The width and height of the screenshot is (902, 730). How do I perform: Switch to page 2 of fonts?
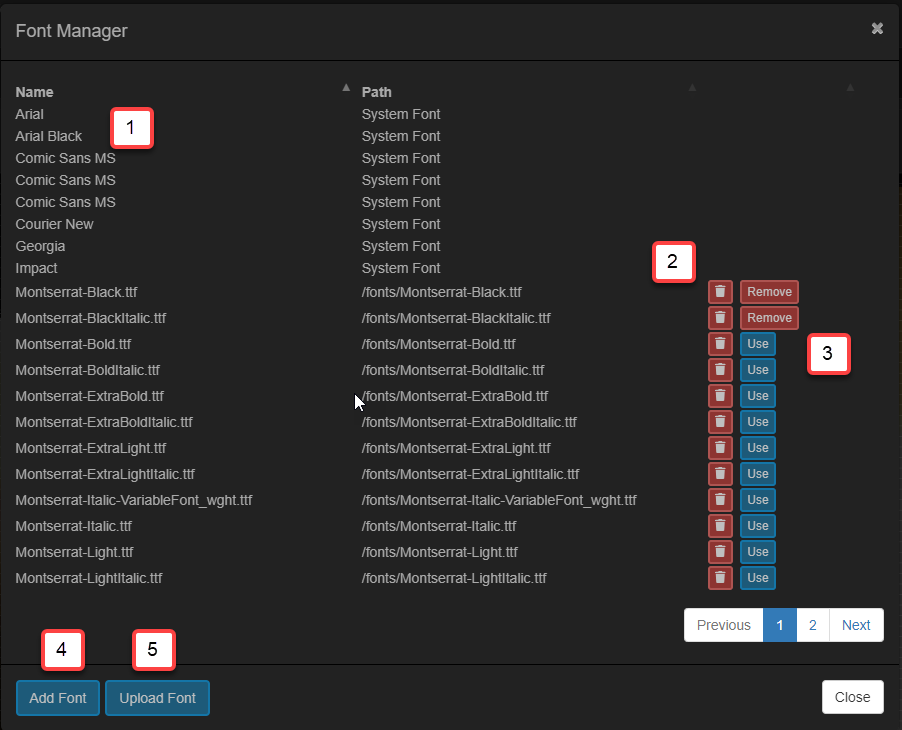[812, 625]
